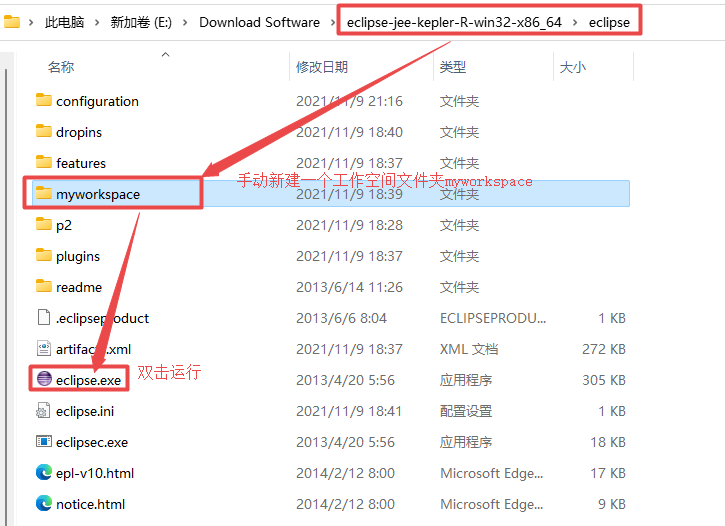Expand chevron after 新加卷 (E:) breadcrumb

[x=185, y=22]
